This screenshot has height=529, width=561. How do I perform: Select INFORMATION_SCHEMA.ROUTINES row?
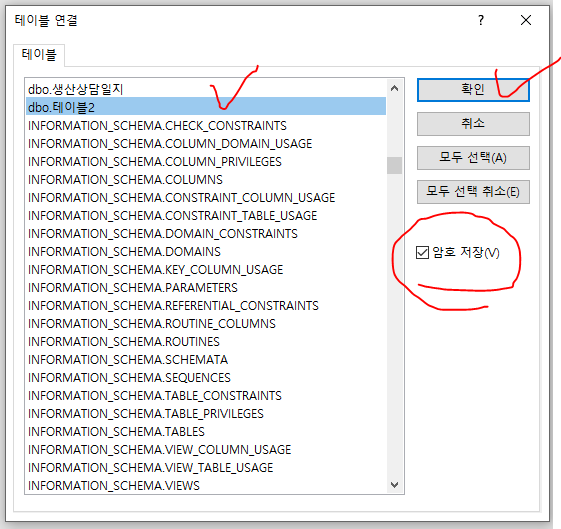coord(206,342)
